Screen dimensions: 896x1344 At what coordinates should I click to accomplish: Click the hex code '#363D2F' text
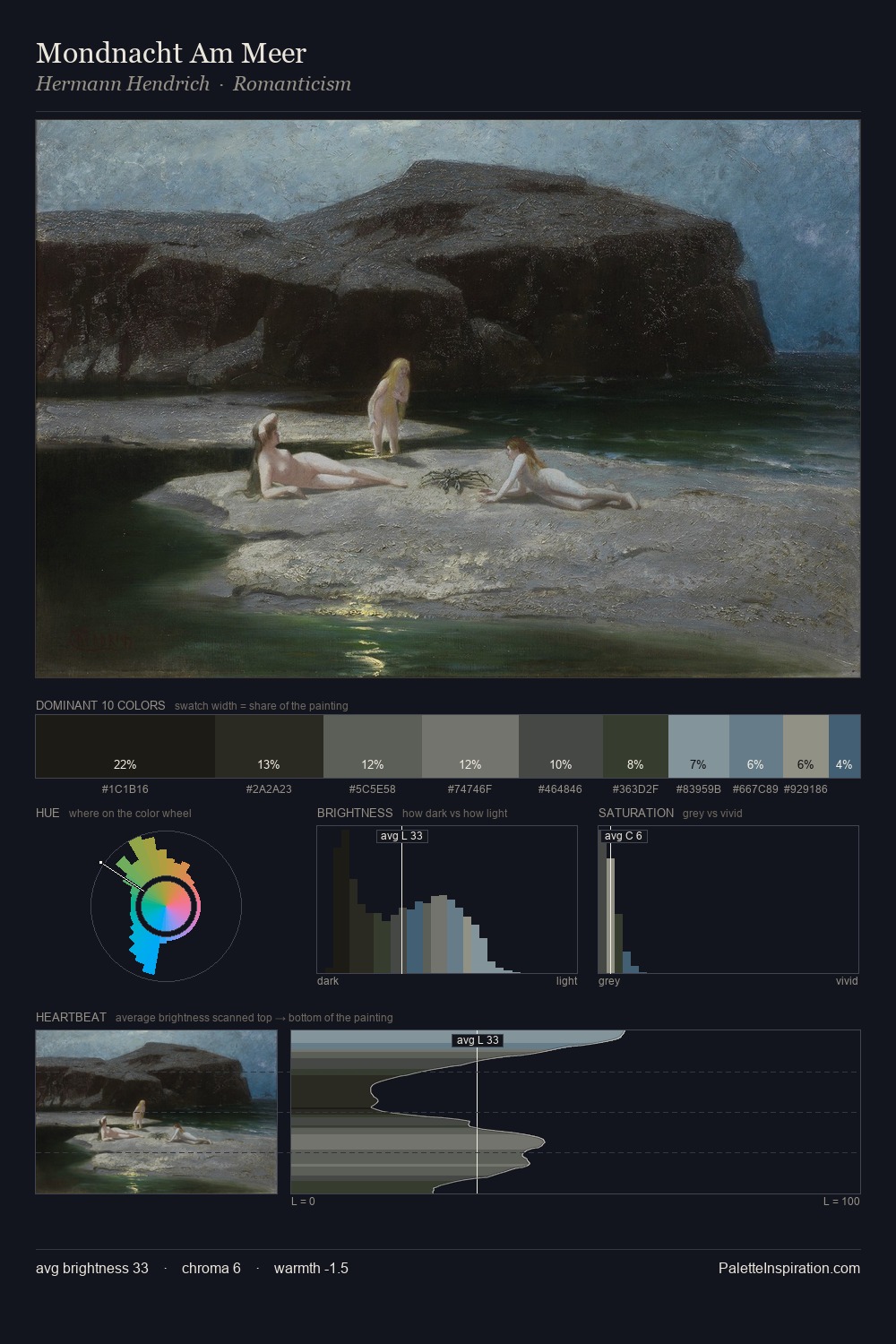click(x=635, y=789)
